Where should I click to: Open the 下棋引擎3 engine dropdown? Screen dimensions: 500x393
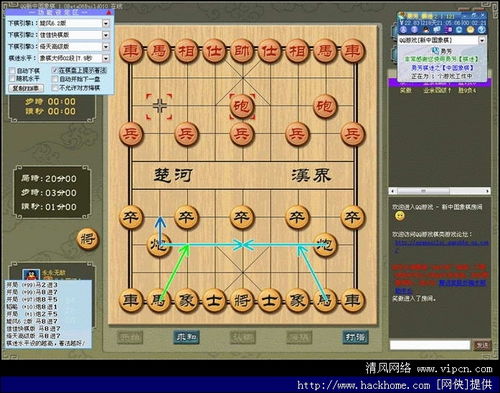tap(106, 47)
